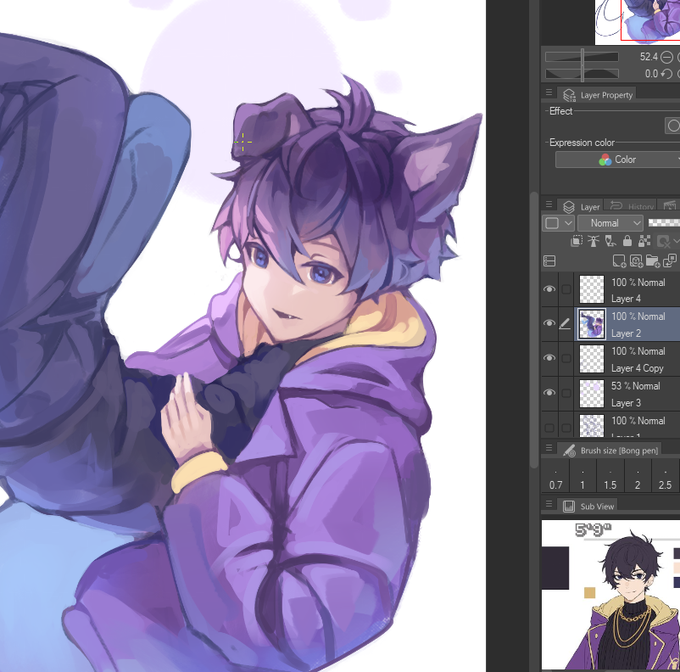Expand the layer mask options arrow

(675, 241)
